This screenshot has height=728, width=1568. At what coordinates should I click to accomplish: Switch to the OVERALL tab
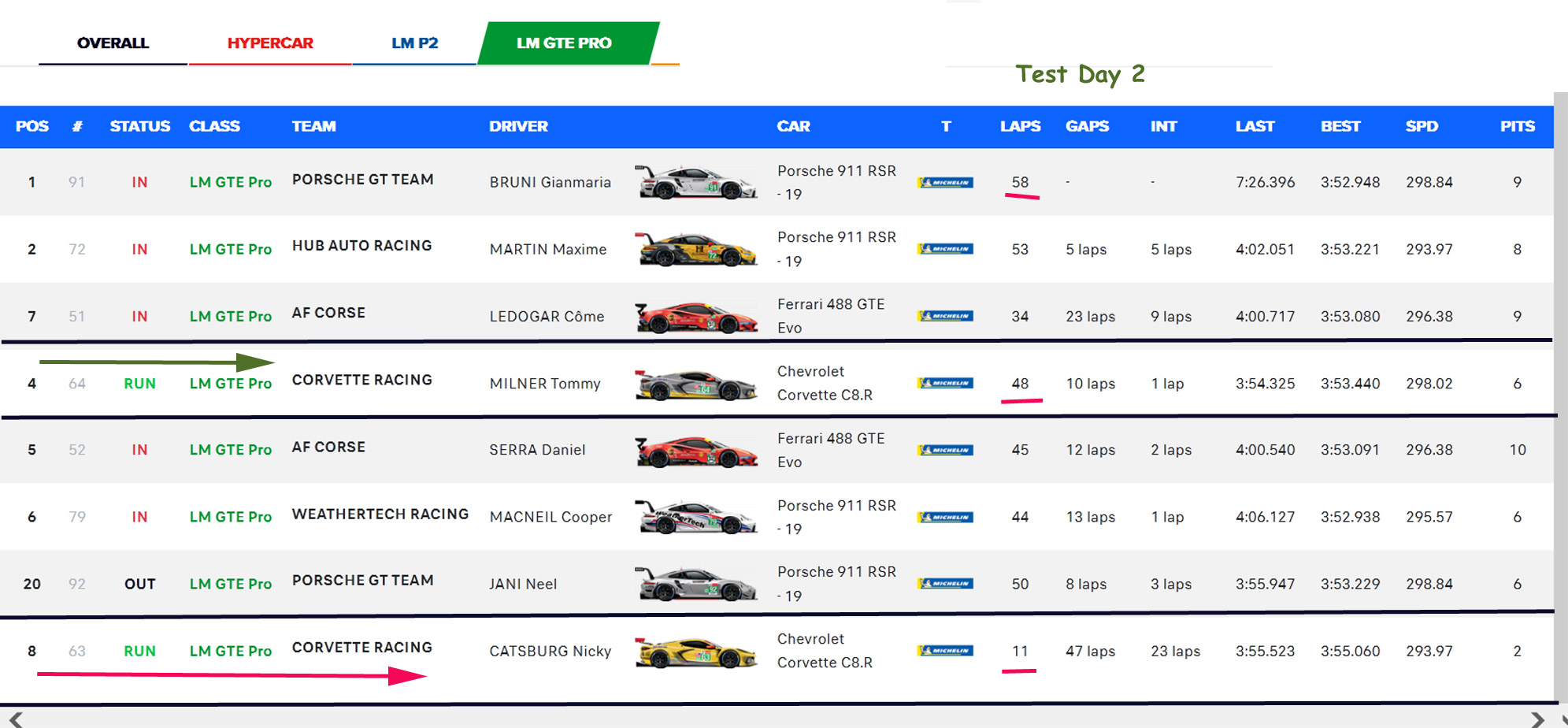point(113,43)
